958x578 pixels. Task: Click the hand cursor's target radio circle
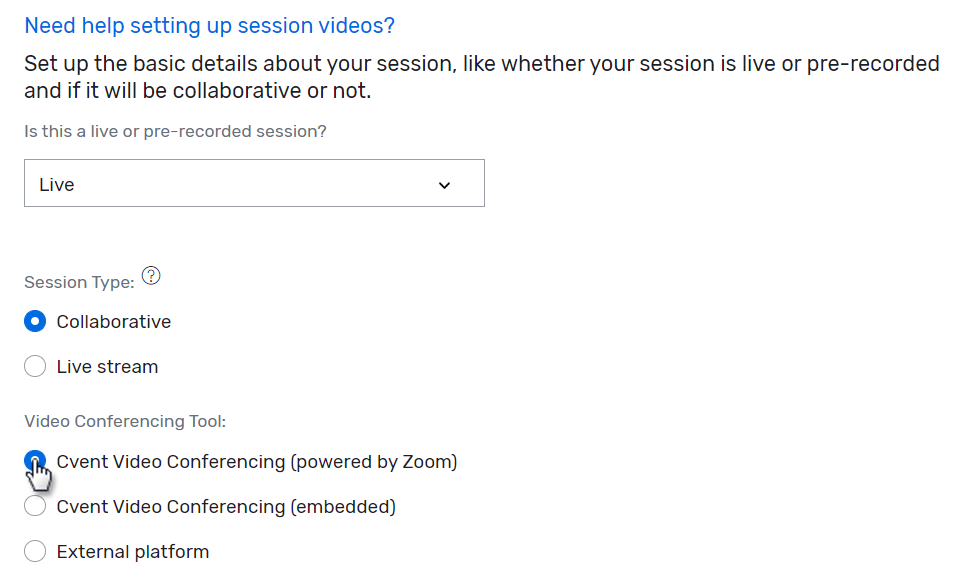35,461
